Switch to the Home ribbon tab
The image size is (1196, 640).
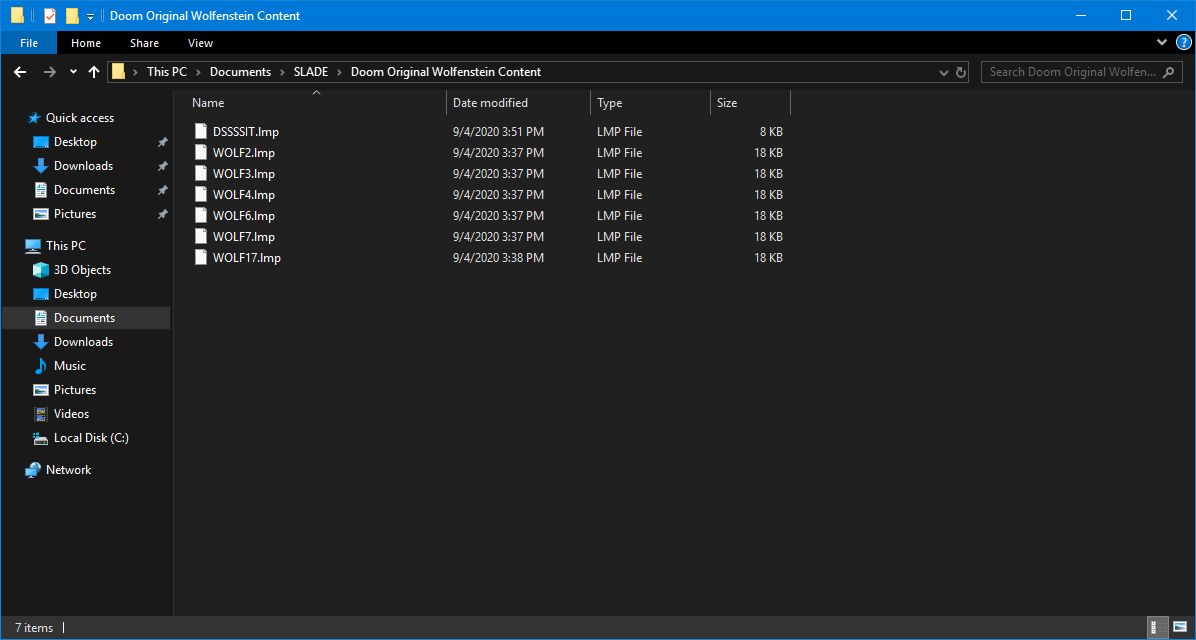[x=85, y=43]
